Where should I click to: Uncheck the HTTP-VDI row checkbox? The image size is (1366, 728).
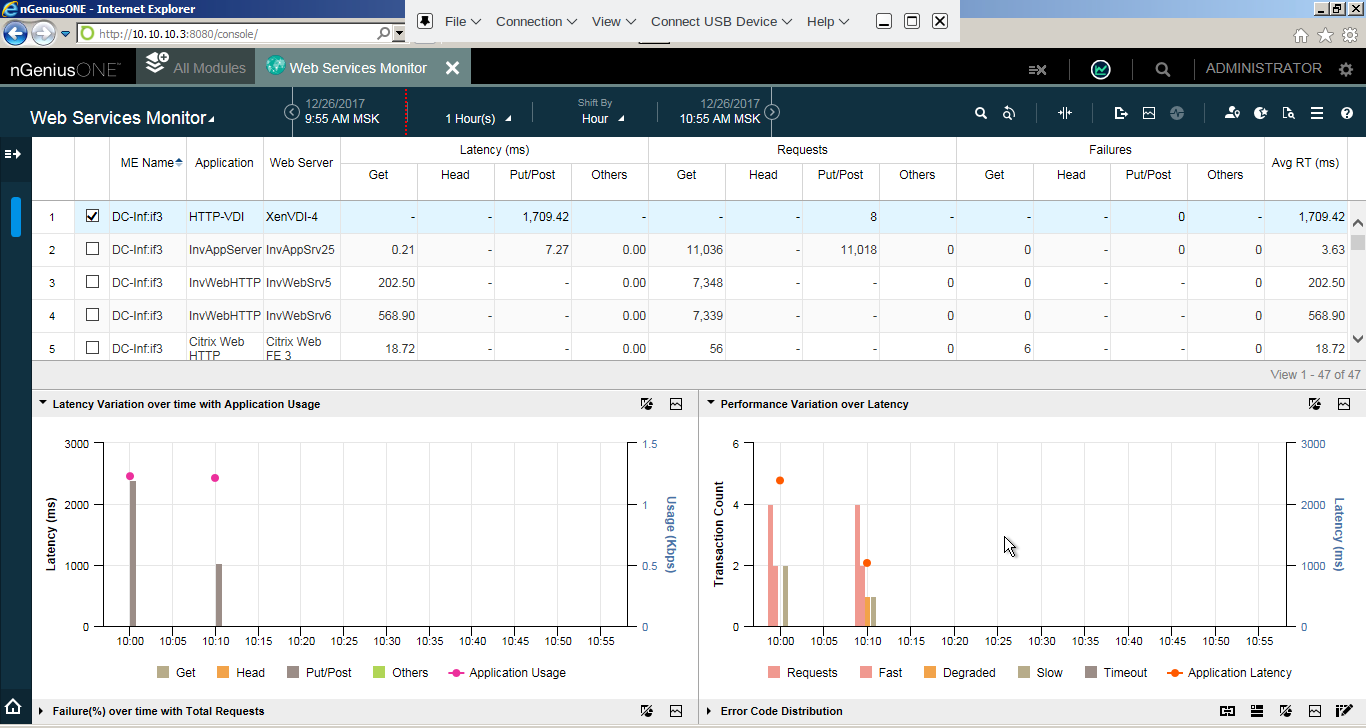(x=93, y=216)
